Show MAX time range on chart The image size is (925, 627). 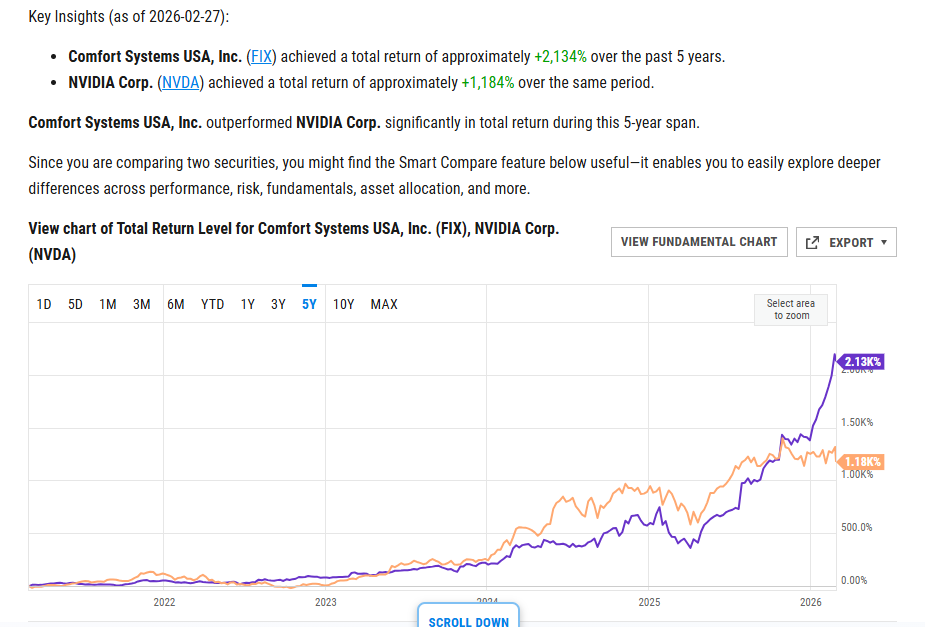tap(383, 304)
